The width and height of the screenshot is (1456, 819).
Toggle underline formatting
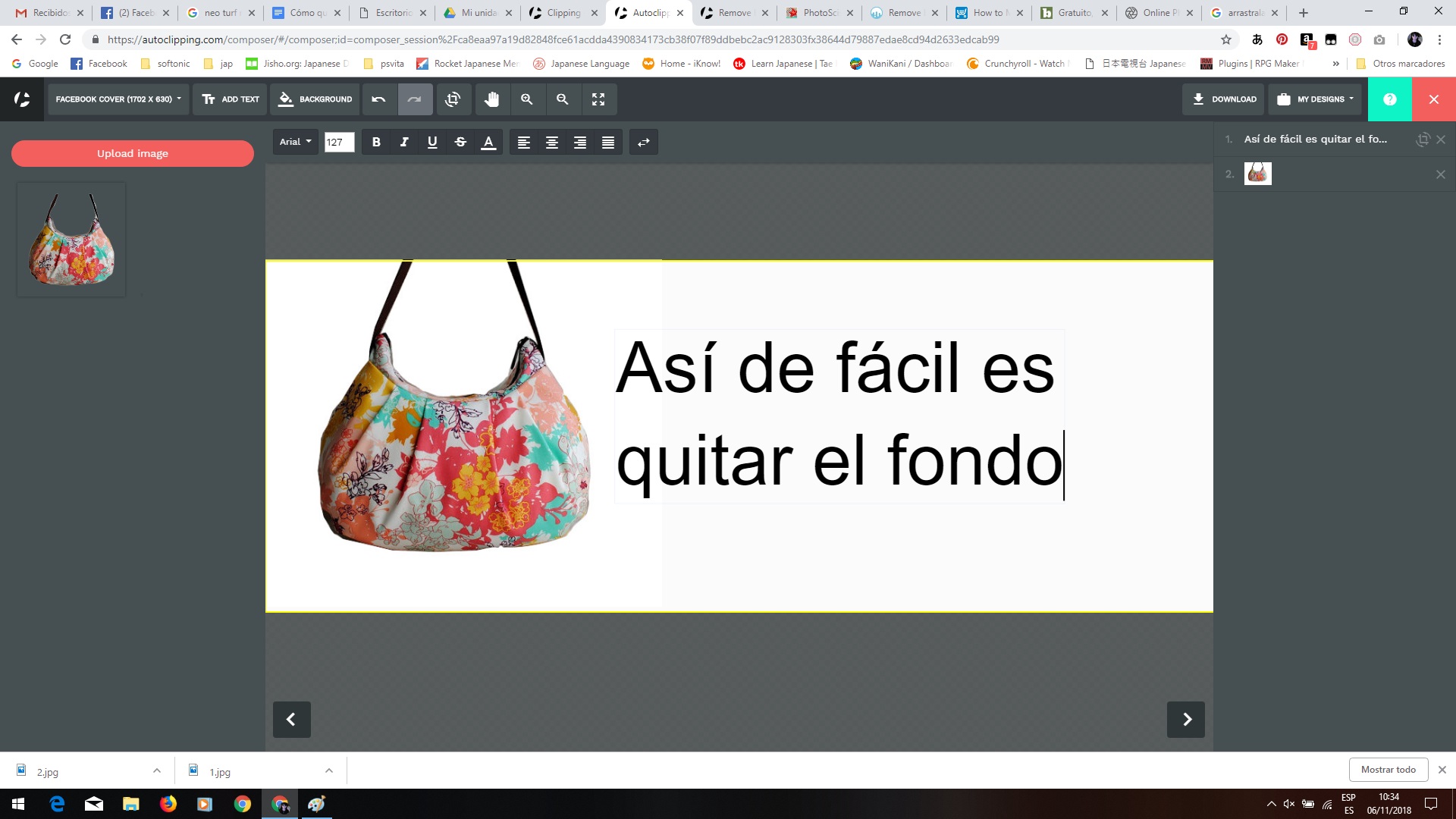point(432,142)
